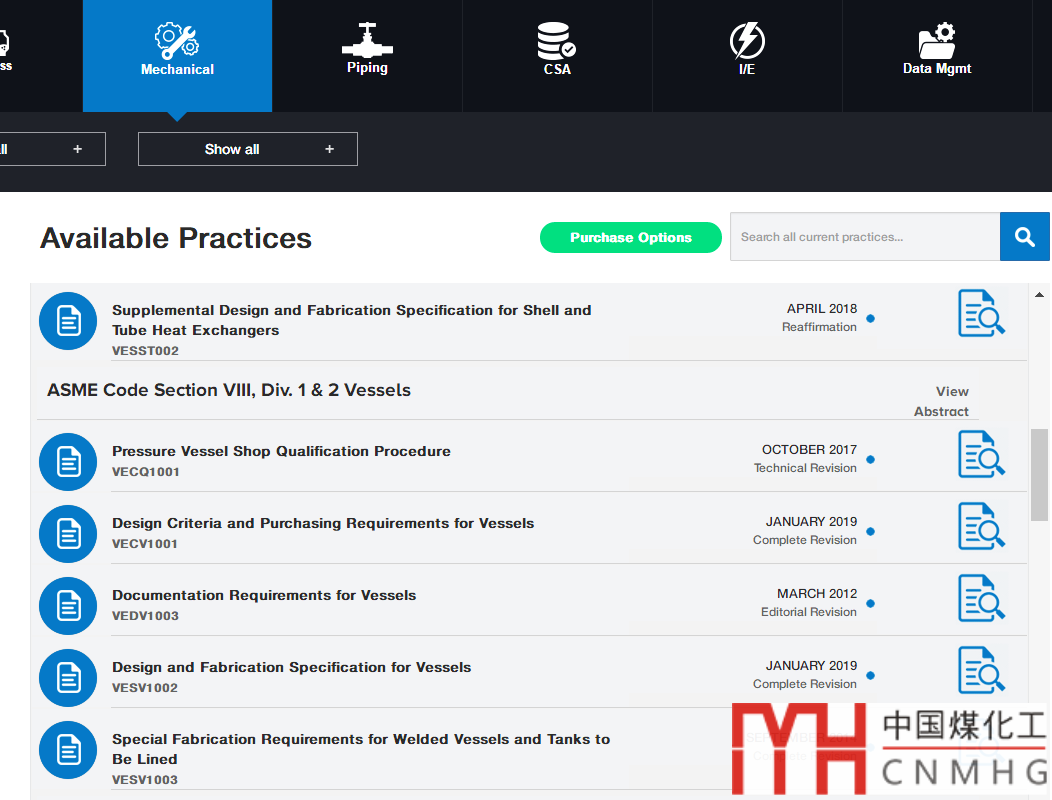Viewport: 1052px width, 800px height.
Task: Click the APRIL 2018 Reaffirmation date
Action: pos(819,317)
